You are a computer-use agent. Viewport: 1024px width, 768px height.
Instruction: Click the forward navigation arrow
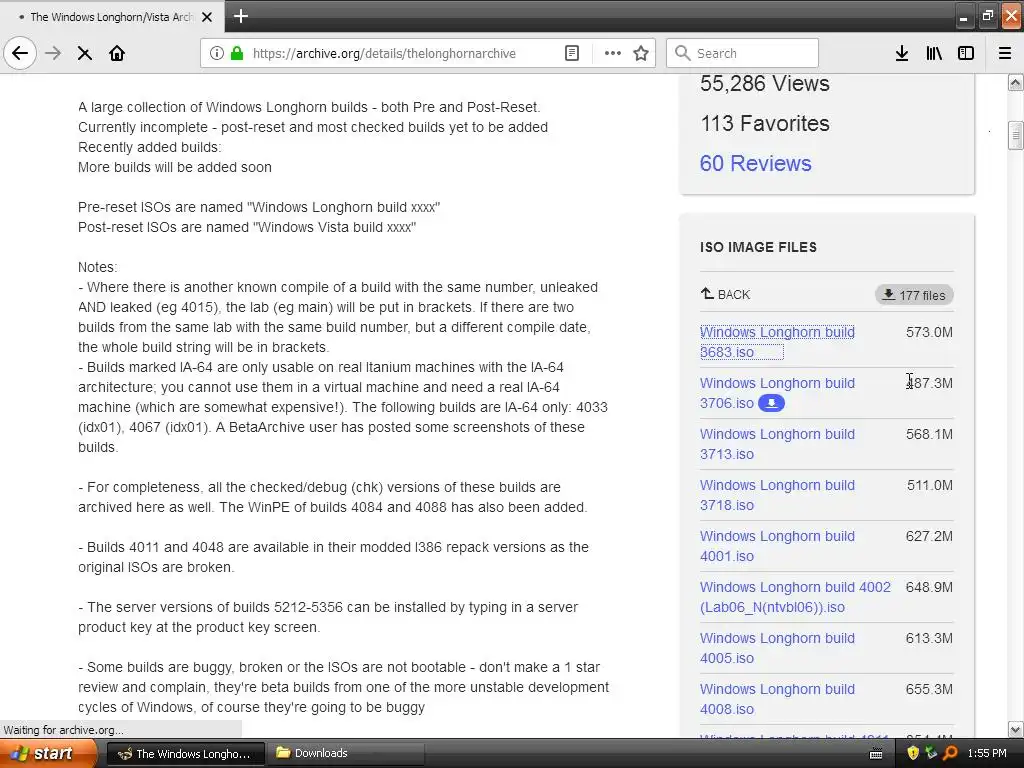click(53, 53)
